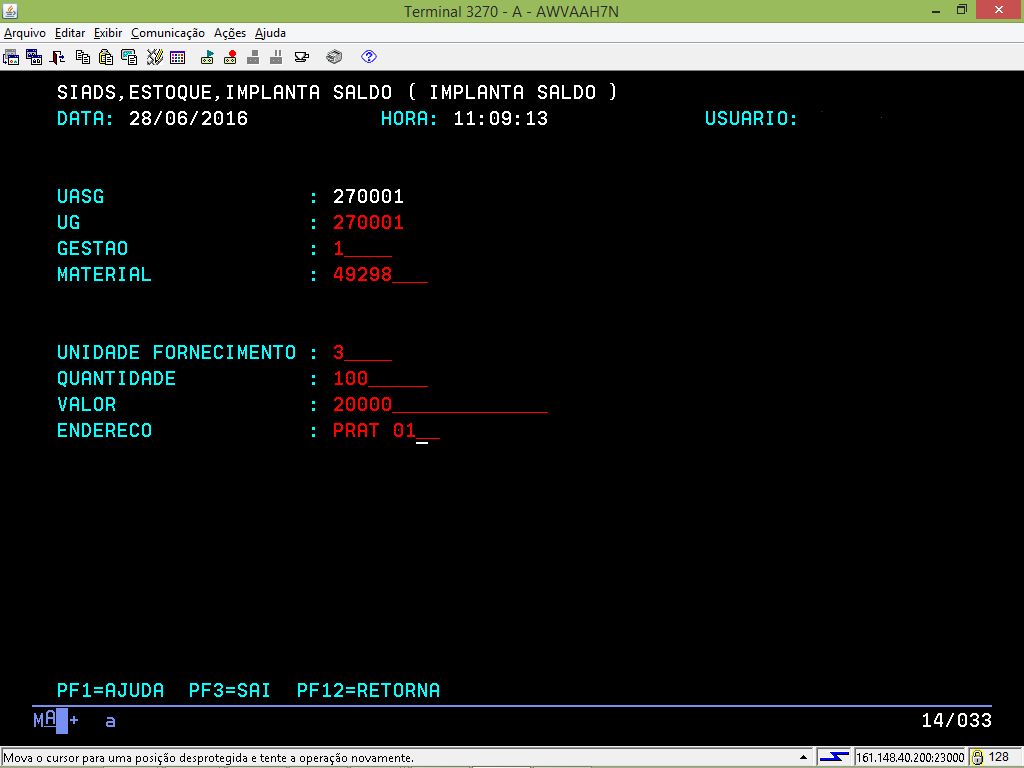
Task: Click the date 28/06/2016
Action: pyautogui.click(x=188, y=119)
